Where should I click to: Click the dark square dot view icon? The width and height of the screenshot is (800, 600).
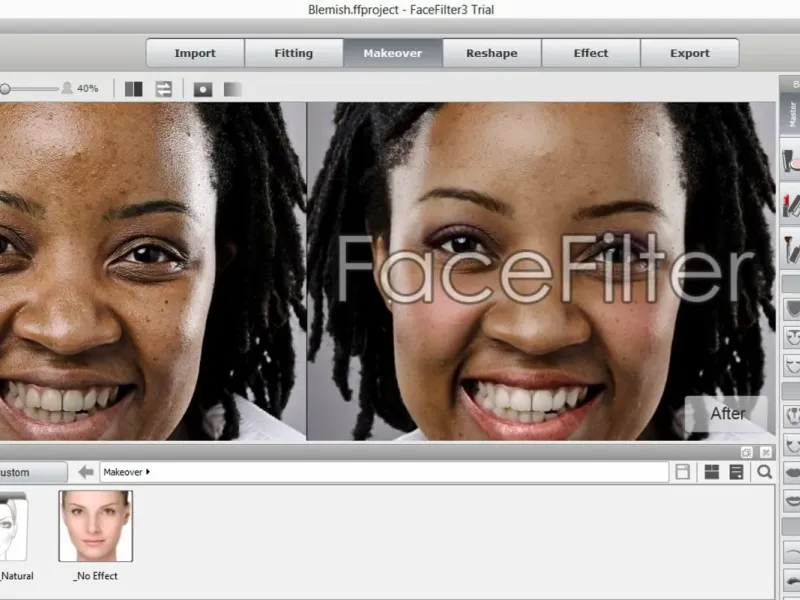[203, 89]
